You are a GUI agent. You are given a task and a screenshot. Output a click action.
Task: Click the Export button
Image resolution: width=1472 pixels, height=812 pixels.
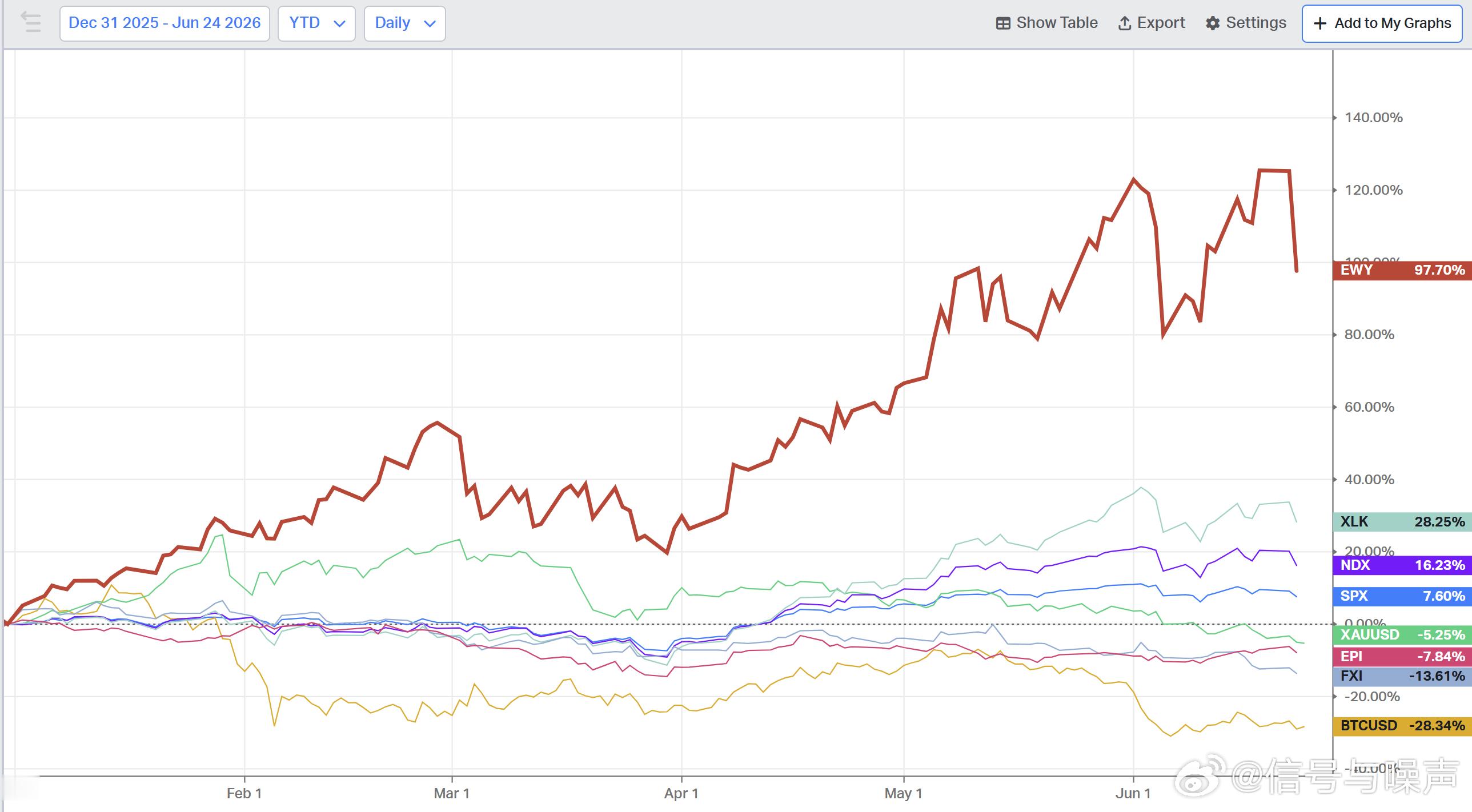coord(1152,23)
